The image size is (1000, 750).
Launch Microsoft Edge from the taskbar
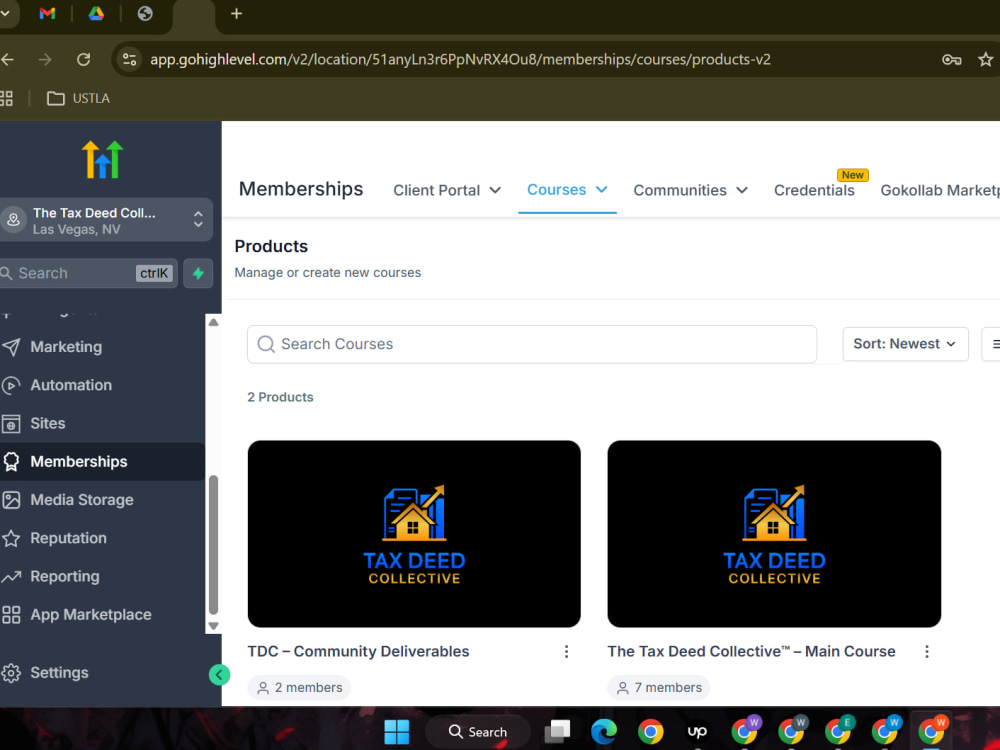click(603, 732)
